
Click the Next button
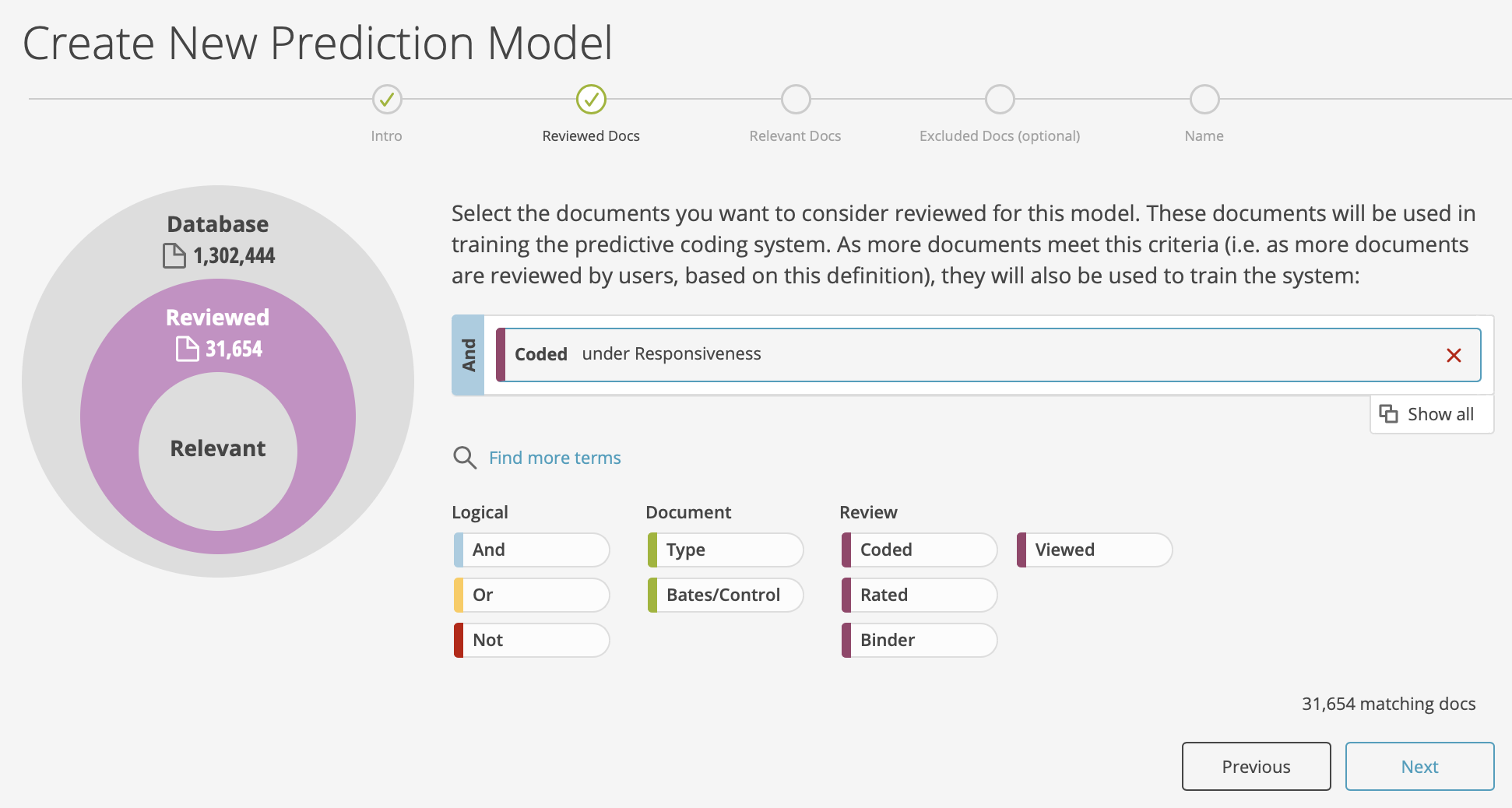click(1419, 767)
